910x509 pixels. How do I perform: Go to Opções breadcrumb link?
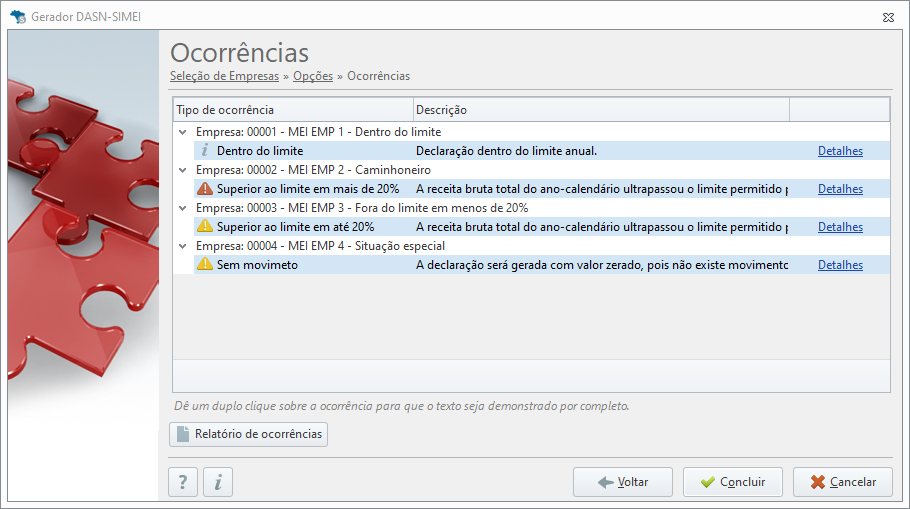click(x=313, y=76)
